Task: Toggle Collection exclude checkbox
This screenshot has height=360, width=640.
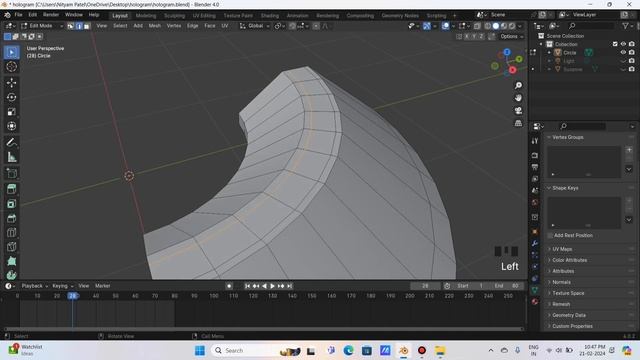Action: pyautogui.click(x=615, y=44)
